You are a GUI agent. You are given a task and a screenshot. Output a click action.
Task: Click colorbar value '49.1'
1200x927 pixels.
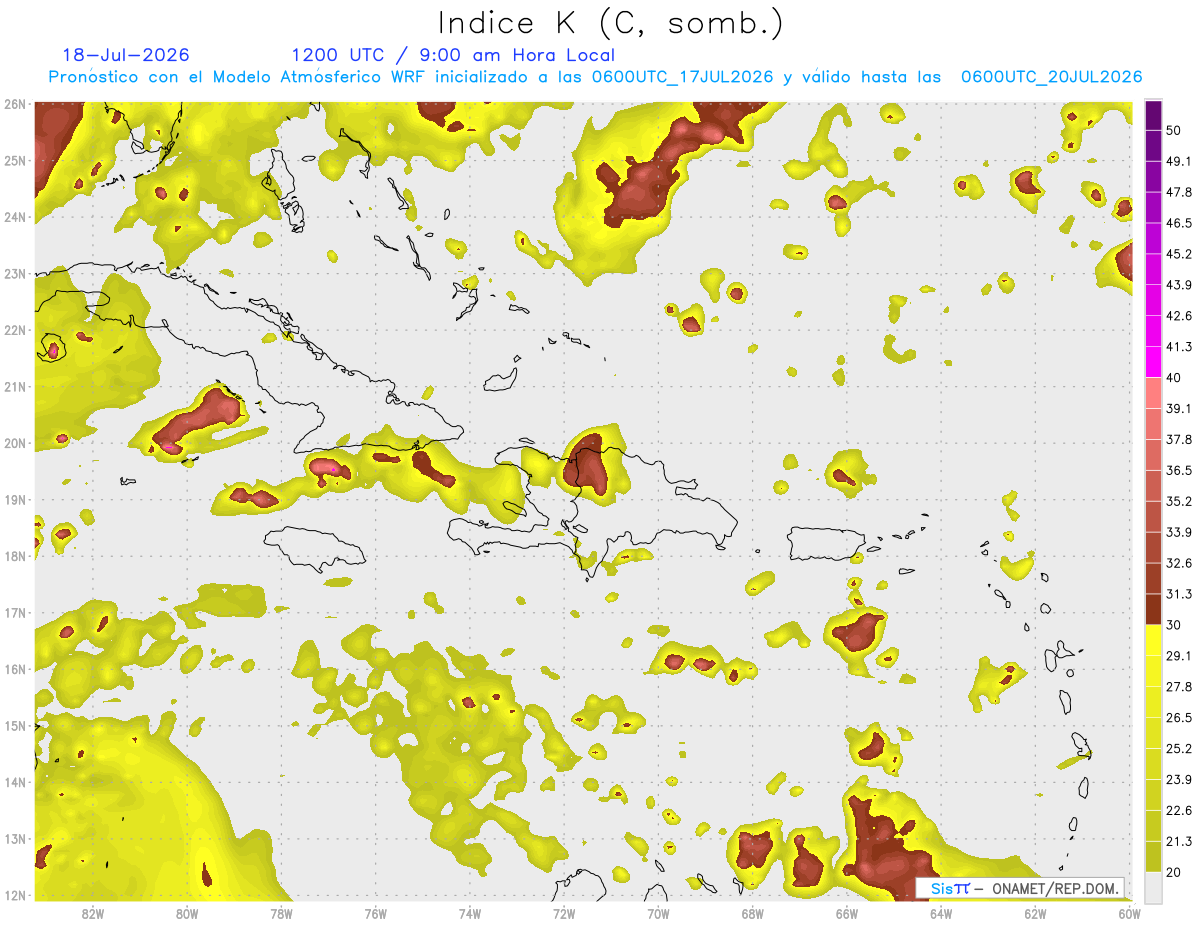[x=1180, y=161]
